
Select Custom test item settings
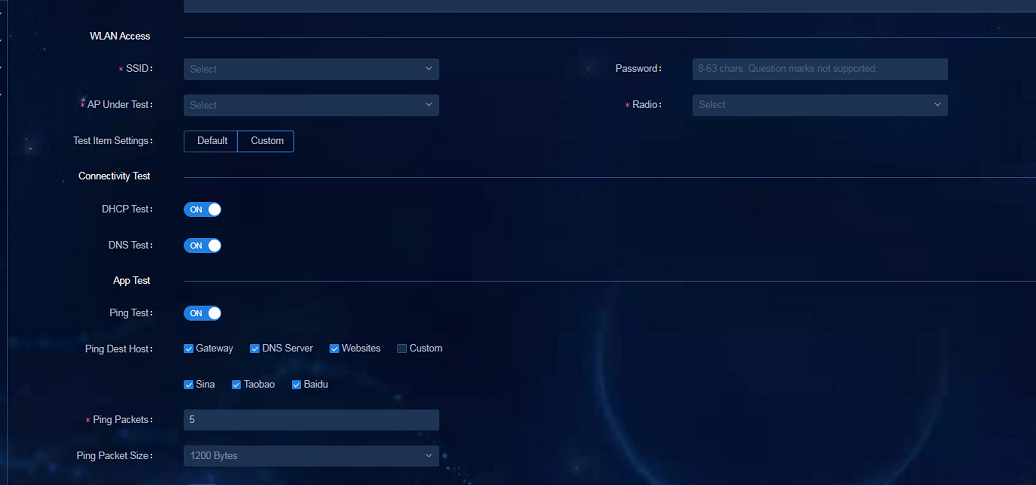(x=266, y=141)
